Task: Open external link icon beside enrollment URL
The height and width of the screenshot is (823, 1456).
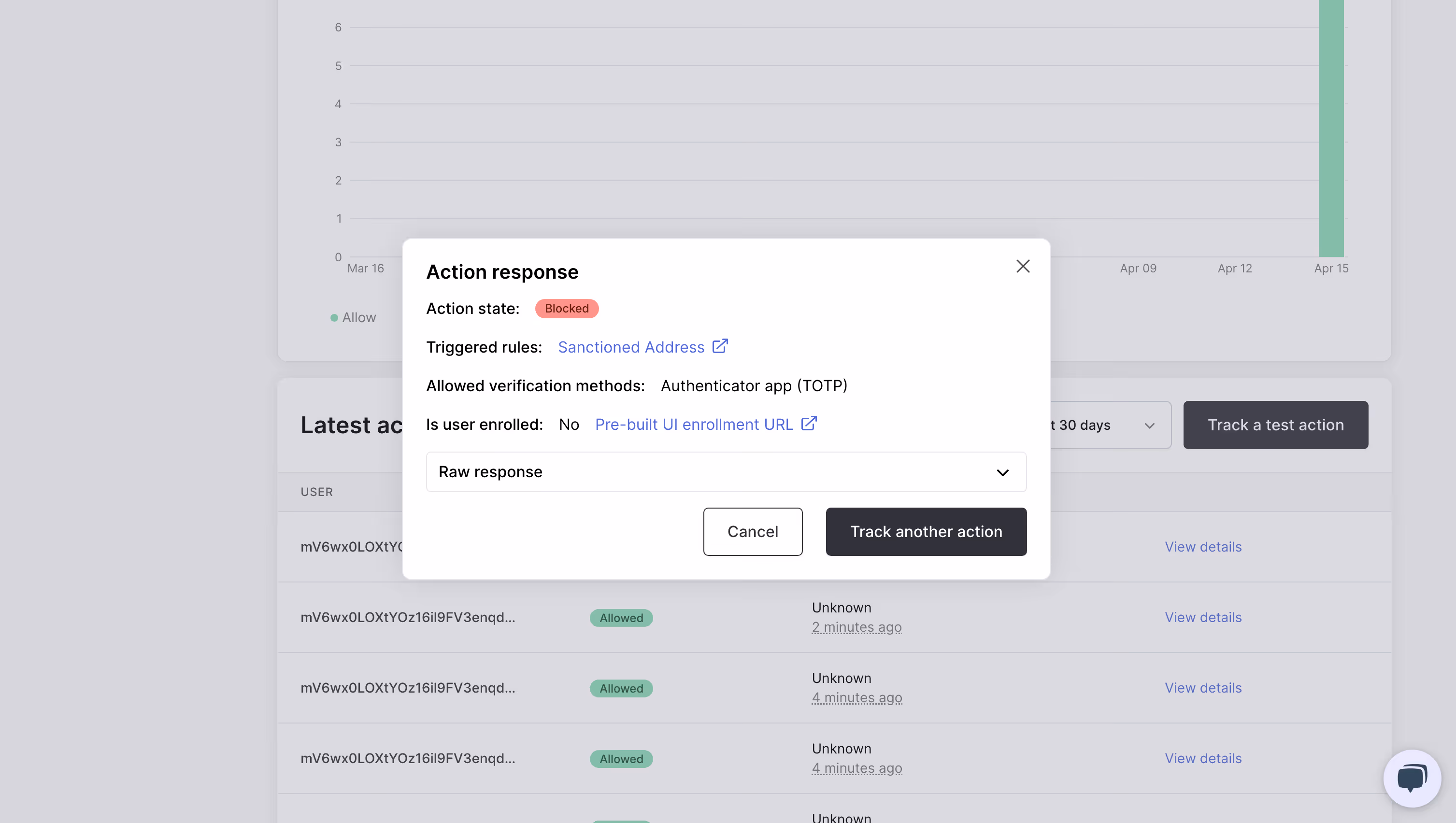Action: 809,424
